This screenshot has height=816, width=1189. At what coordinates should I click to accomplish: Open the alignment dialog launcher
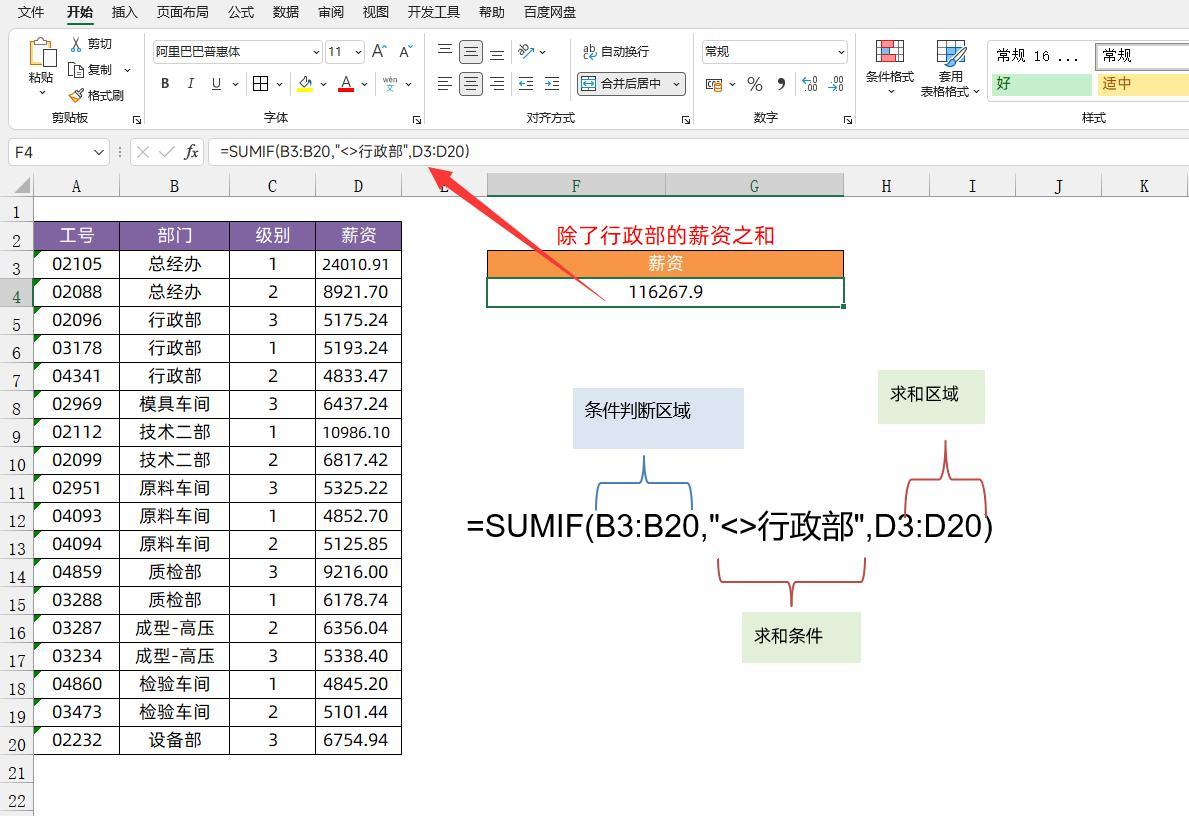point(685,120)
